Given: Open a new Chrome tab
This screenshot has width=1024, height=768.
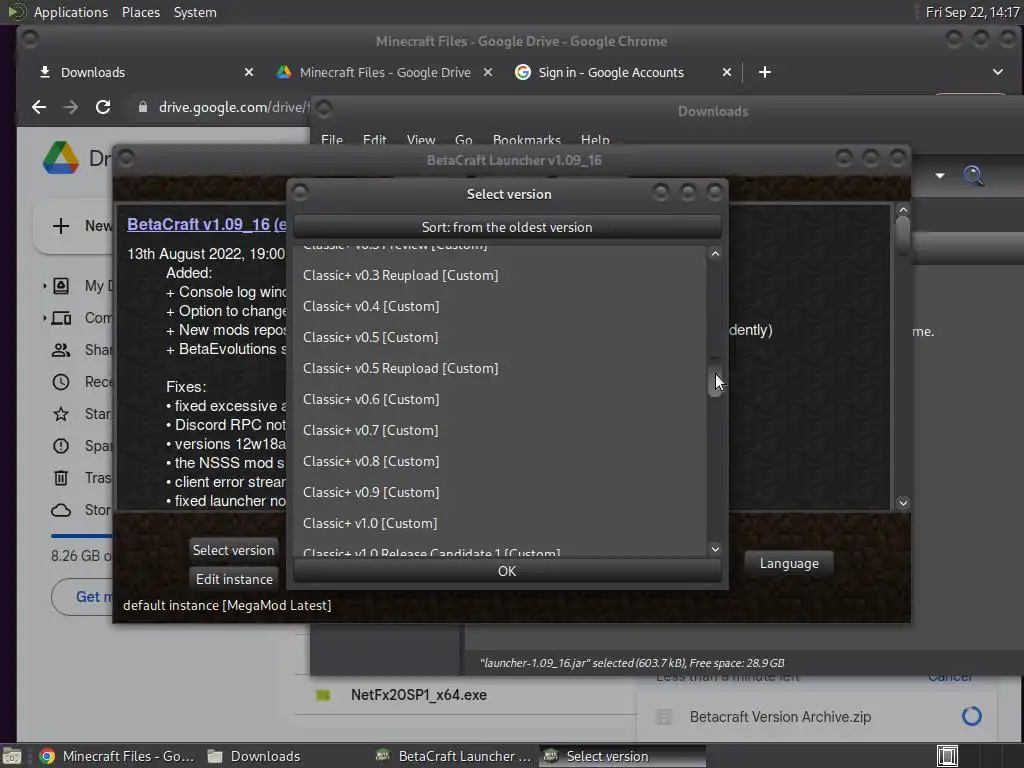Looking at the screenshot, I should pyautogui.click(x=765, y=72).
